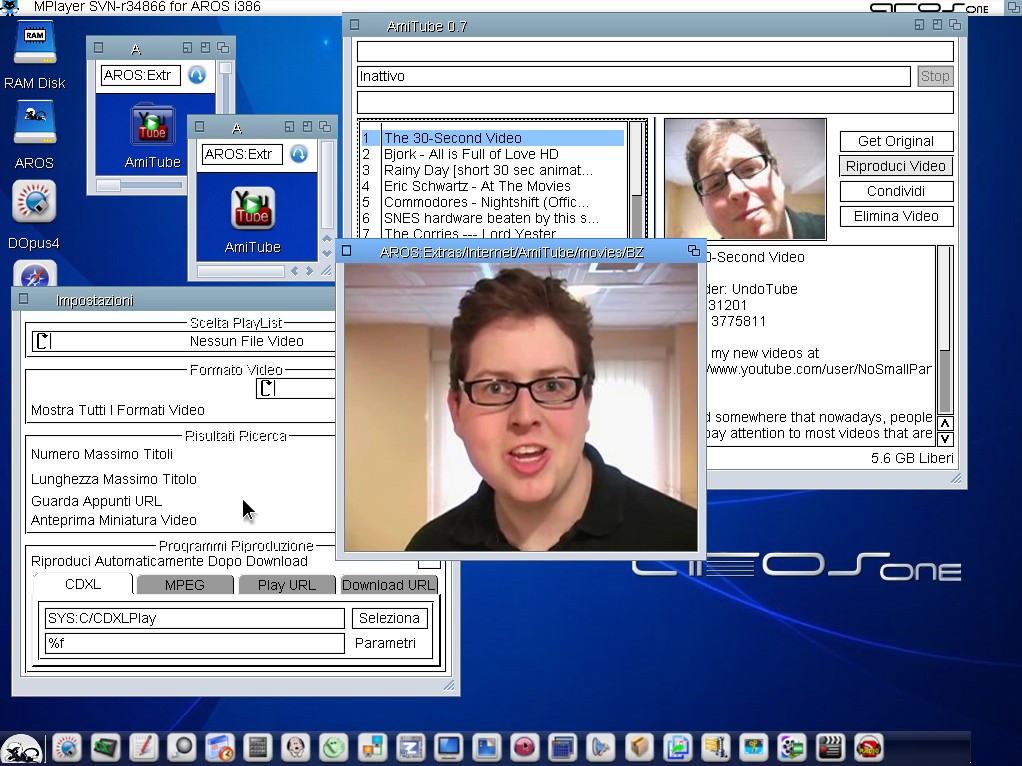Open the DOpus4 desktop icon
Screen dimensions: 1022x766
pyautogui.click(x=34, y=205)
